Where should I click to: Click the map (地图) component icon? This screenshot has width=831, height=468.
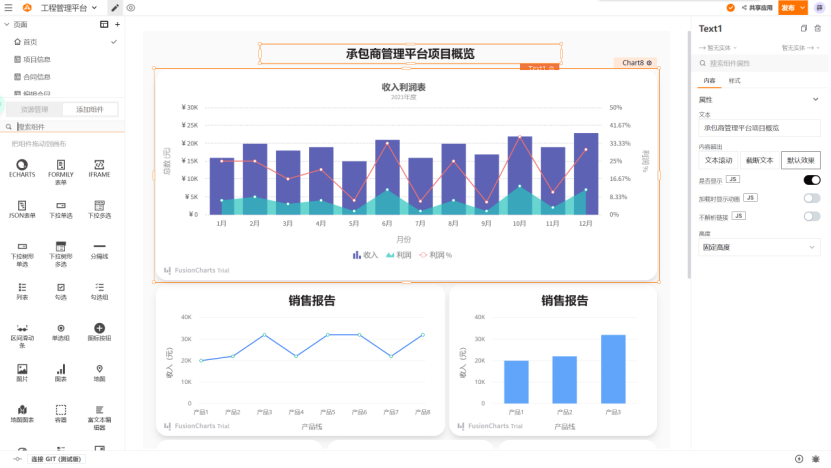click(99, 369)
